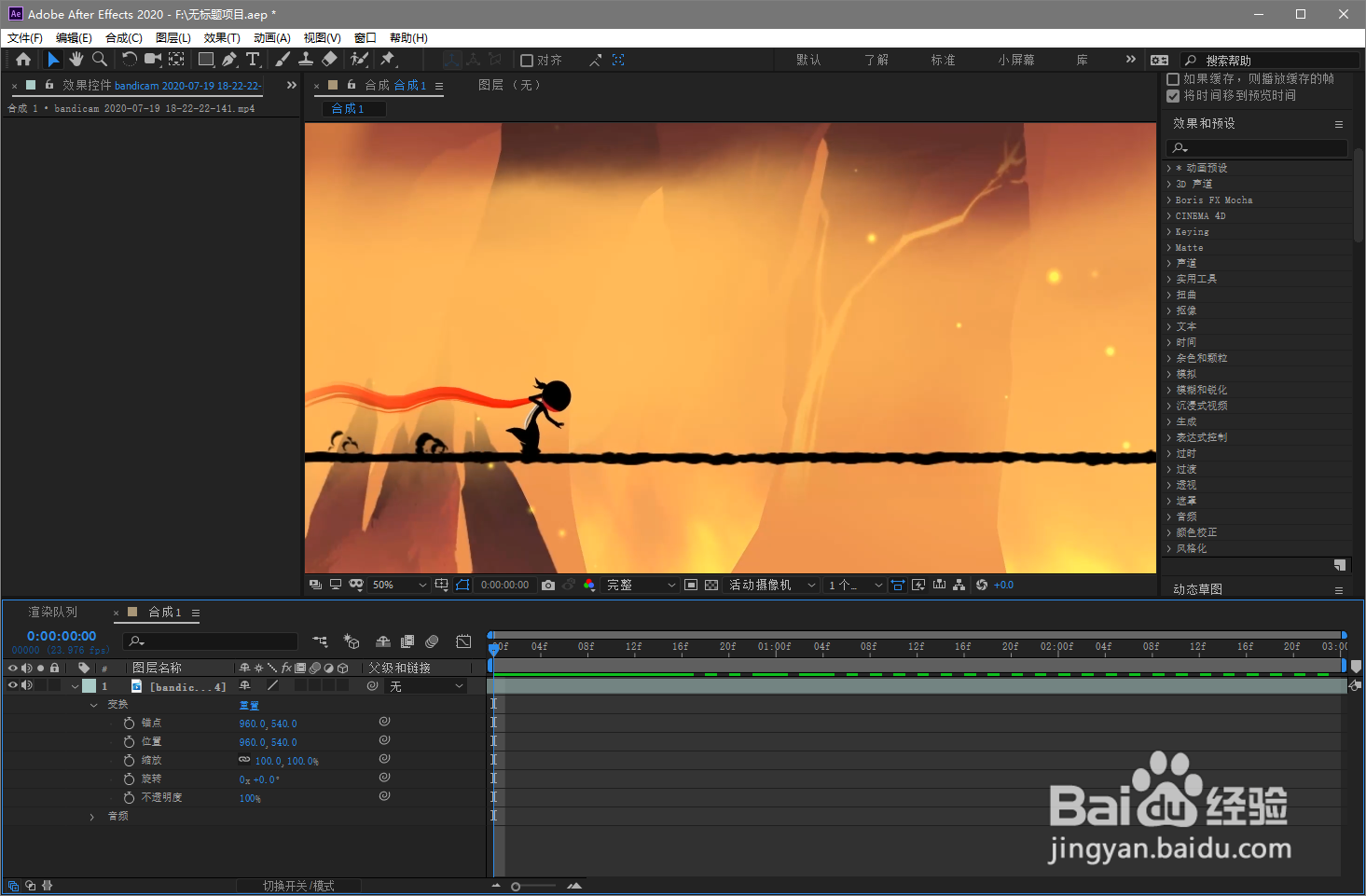Toggle stopwatch for 位置 property

(x=129, y=741)
